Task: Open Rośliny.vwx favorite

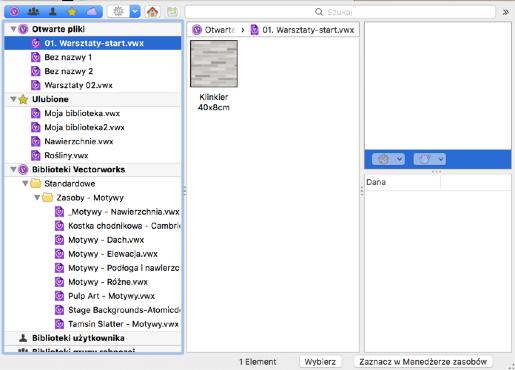Action: pos(93,155)
